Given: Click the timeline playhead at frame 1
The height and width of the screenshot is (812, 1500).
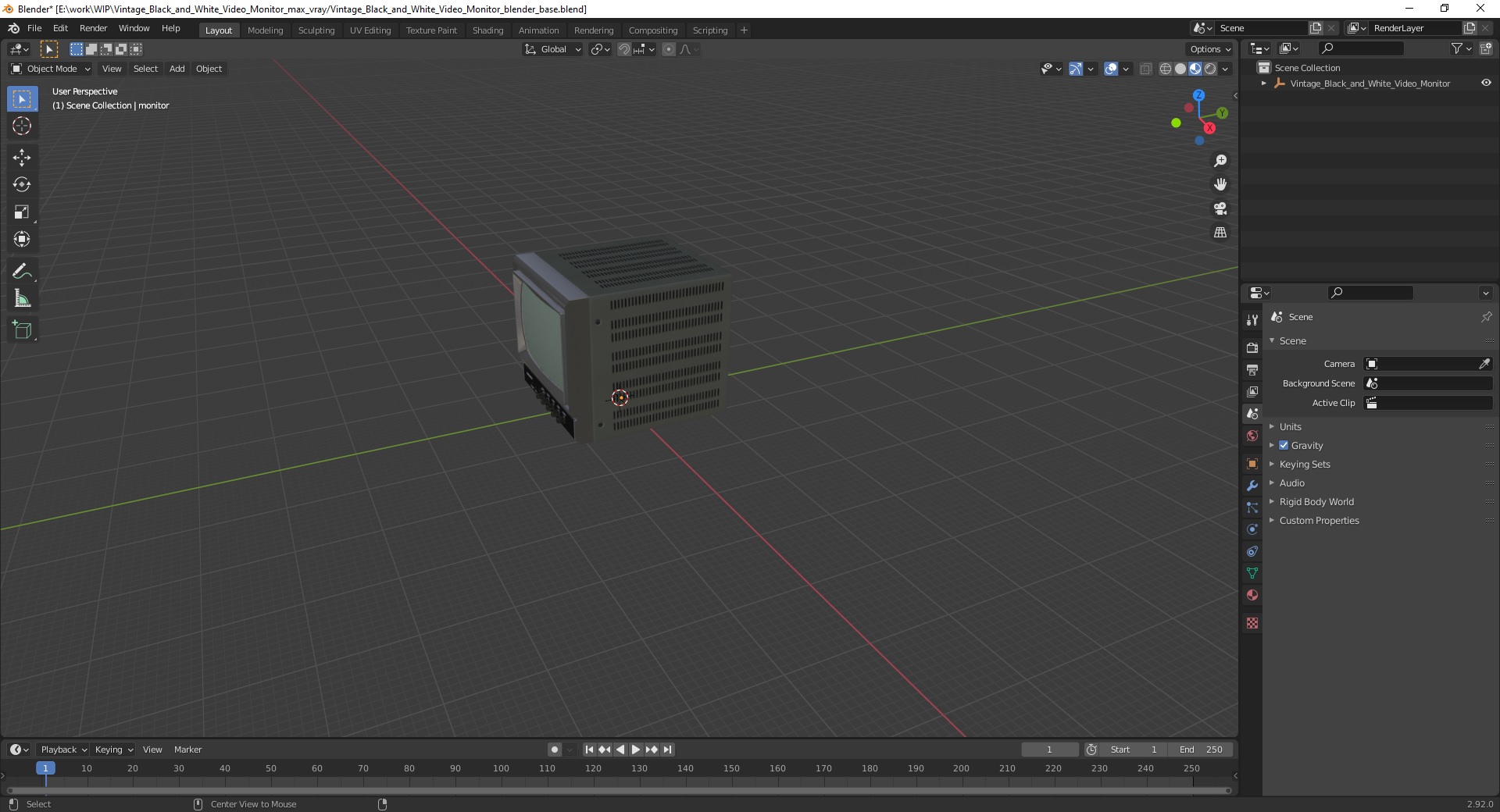Looking at the screenshot, I should click(x=45, y=768).
